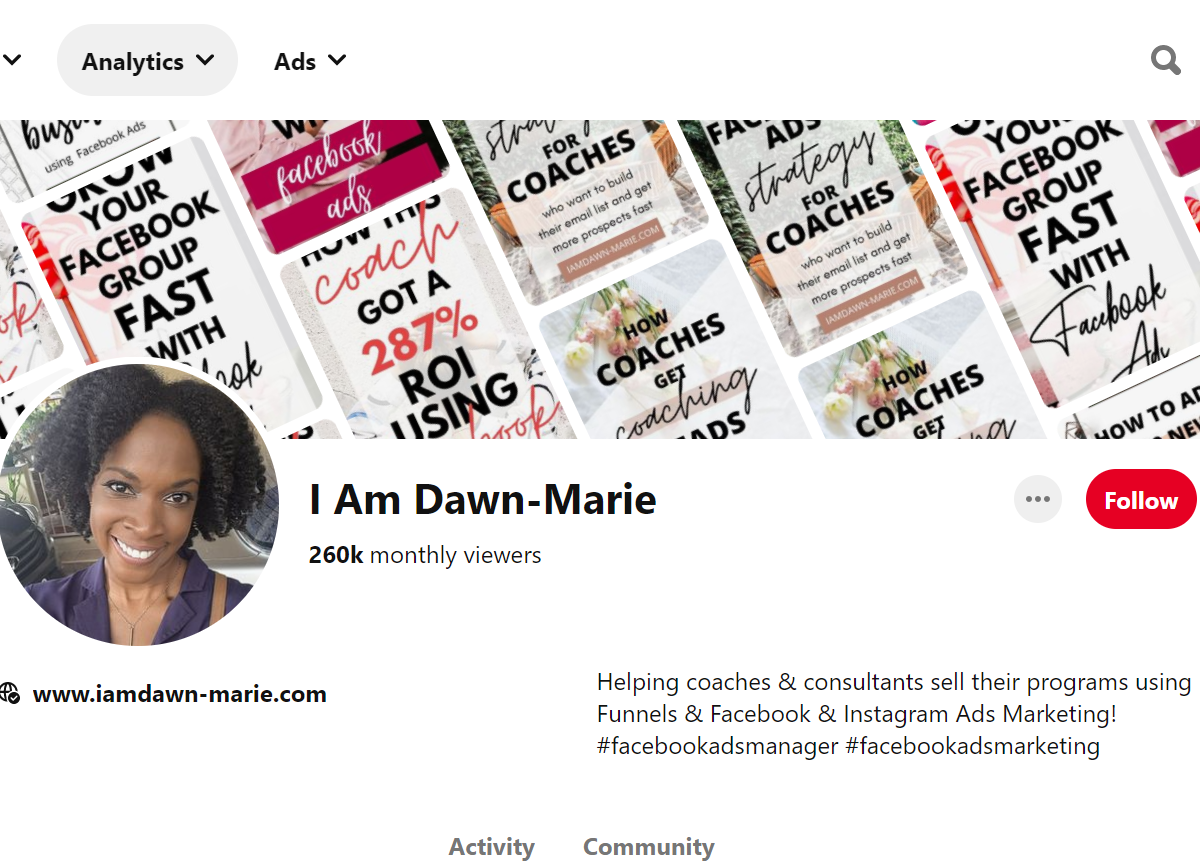Click the 260k monthly viewers text
The width and height of the screenshot is (1200, 867).
point(425,555)
